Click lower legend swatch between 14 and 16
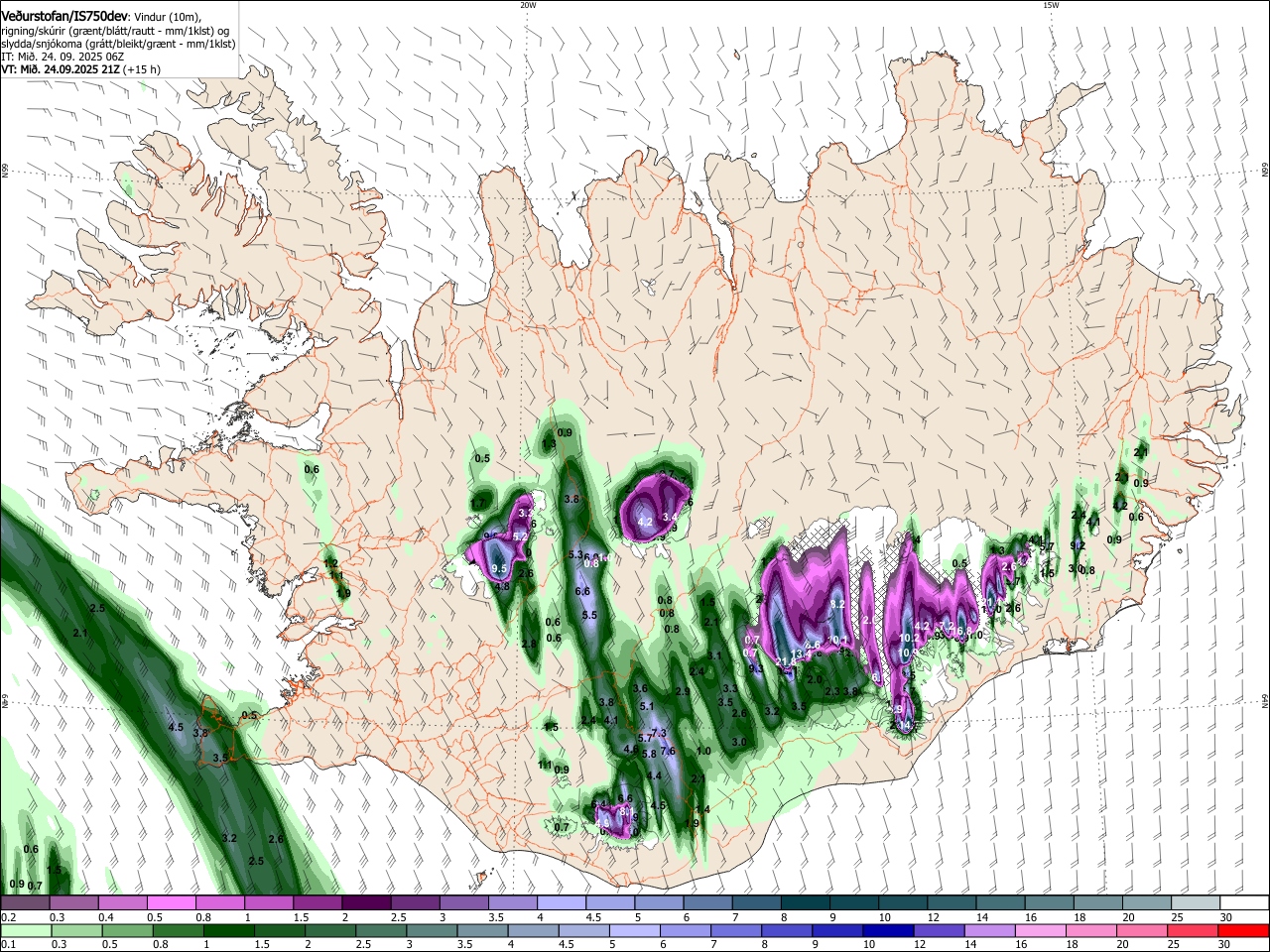1270x952 pixels. pyautogui.click(x=989, y=930)
